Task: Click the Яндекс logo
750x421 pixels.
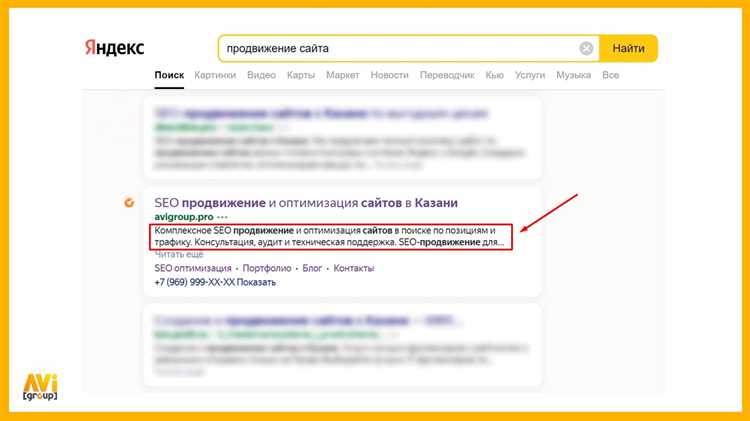Action: point(114,48)
